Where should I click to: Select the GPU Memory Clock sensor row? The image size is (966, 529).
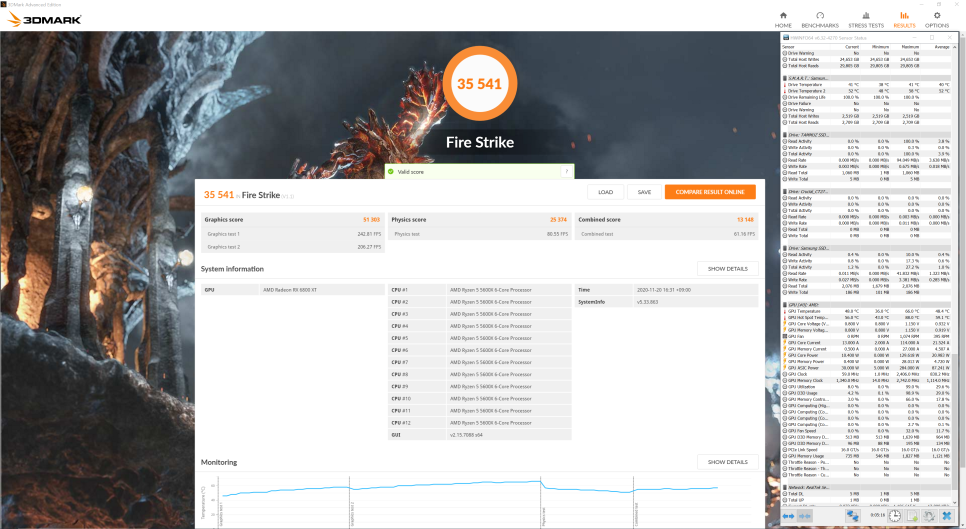866,381
